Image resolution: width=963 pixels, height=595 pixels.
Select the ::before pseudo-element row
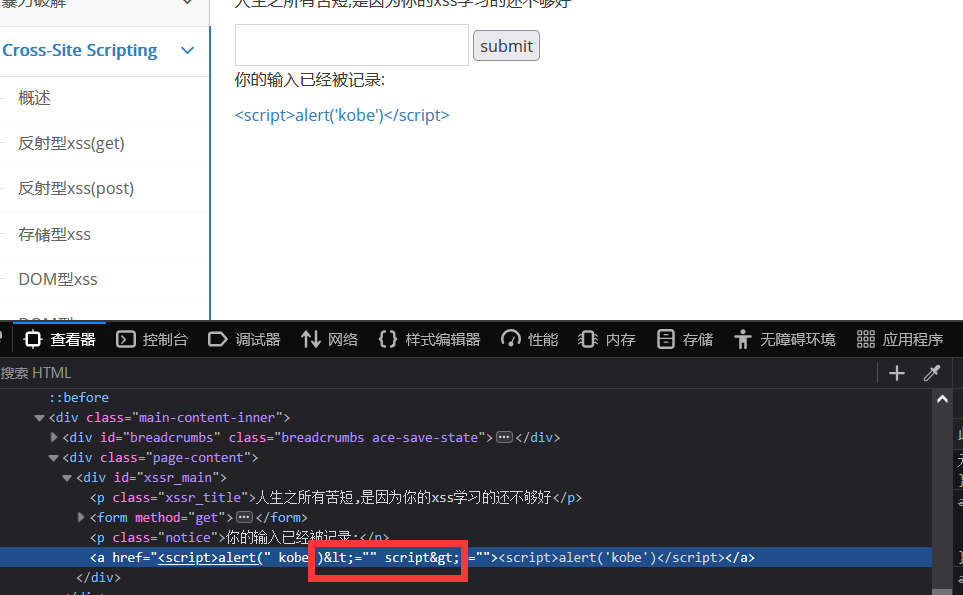point(79,398)
